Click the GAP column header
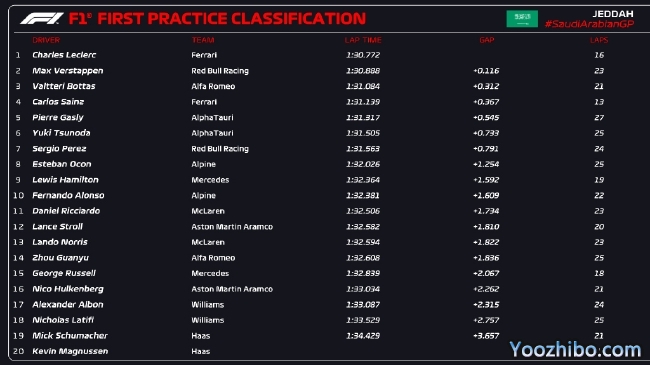650x365 pixels. (487, 40)
